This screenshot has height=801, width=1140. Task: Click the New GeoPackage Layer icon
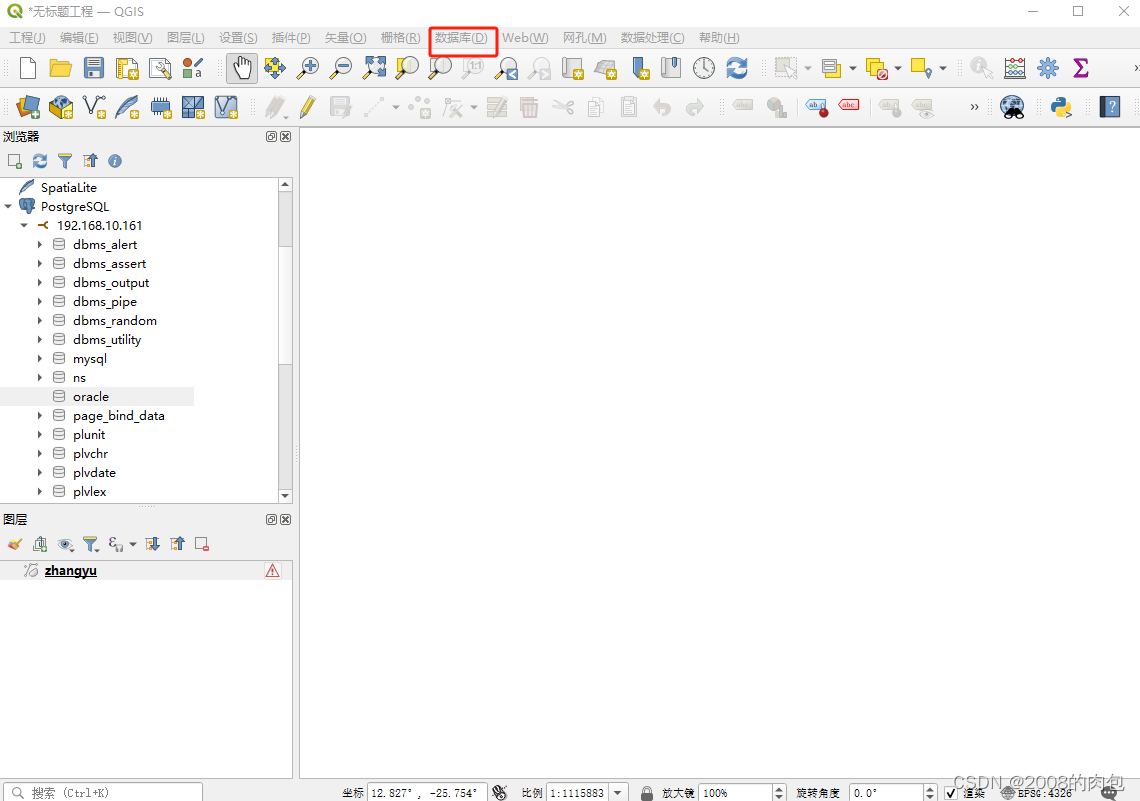[x=61, y=107]
